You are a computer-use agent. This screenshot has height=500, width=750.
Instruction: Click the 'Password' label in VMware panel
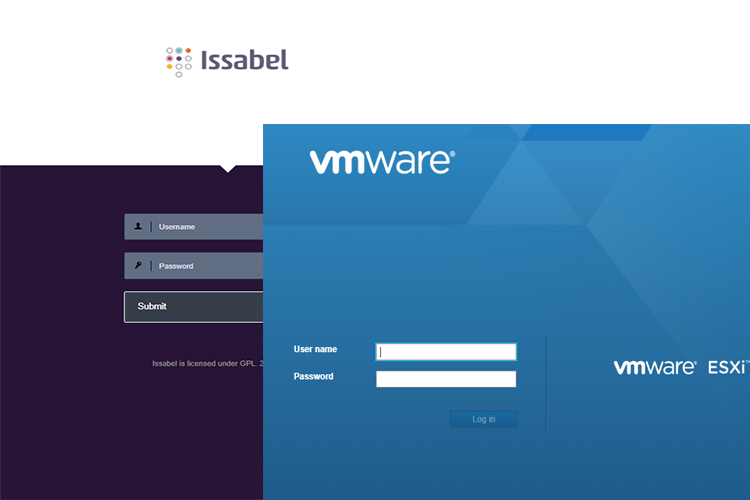[x=313, y=377]
